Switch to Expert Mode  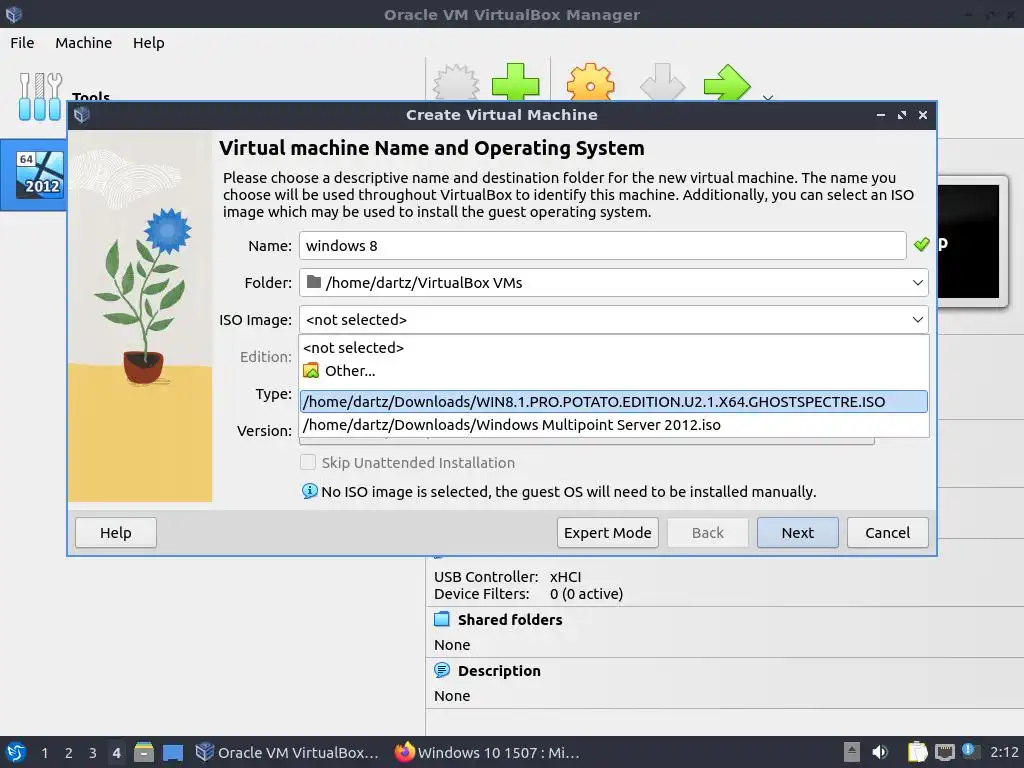(x=607, y=533)
